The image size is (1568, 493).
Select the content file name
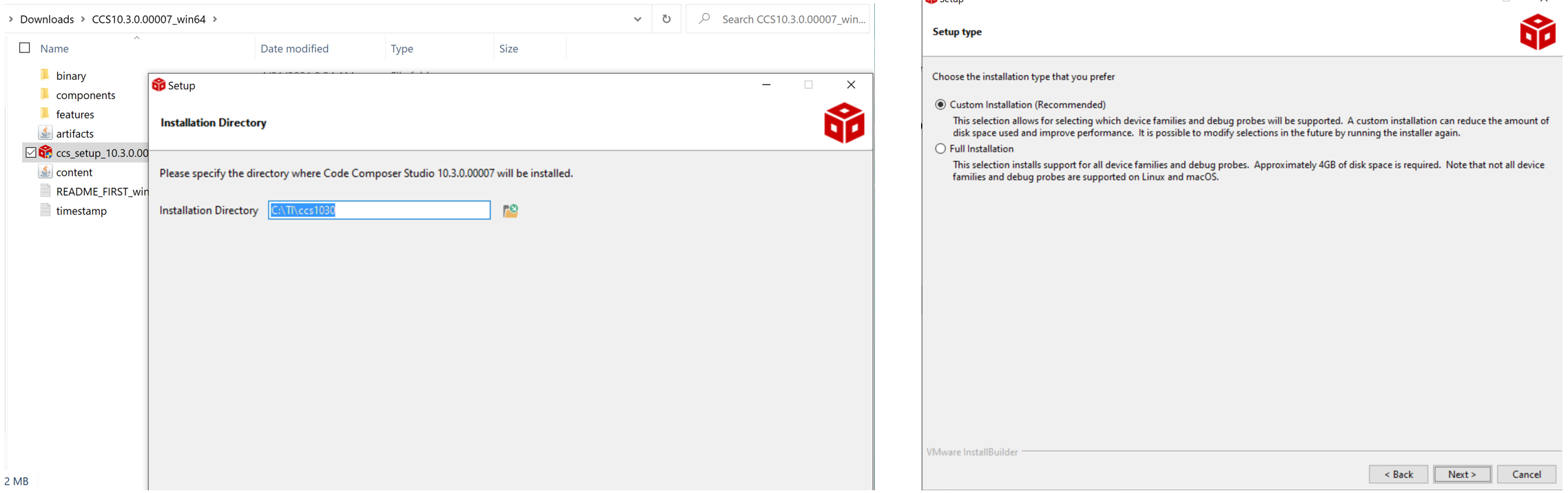pyautogui.click(x=74, y=172)
